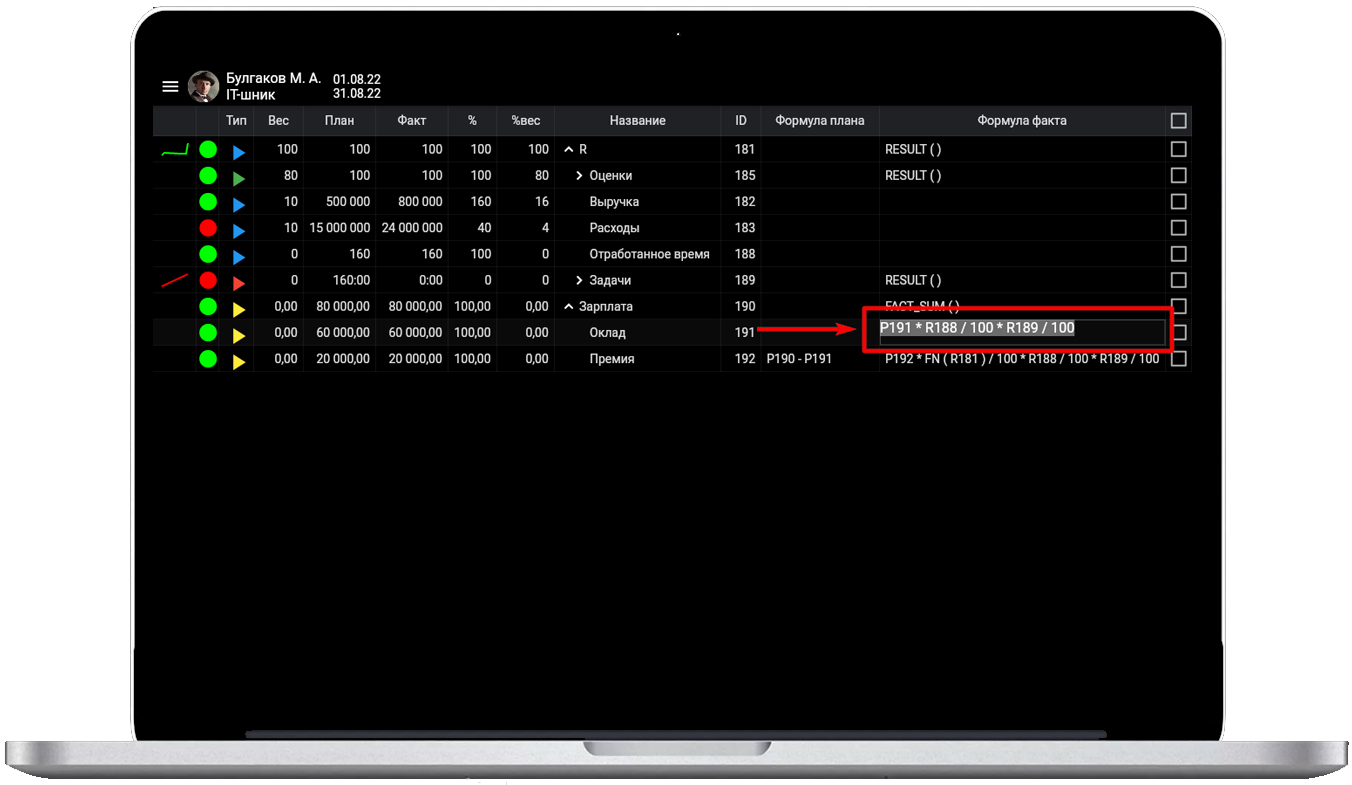
Task: Click the user avatar photo
Action: [x=204, y=87]
